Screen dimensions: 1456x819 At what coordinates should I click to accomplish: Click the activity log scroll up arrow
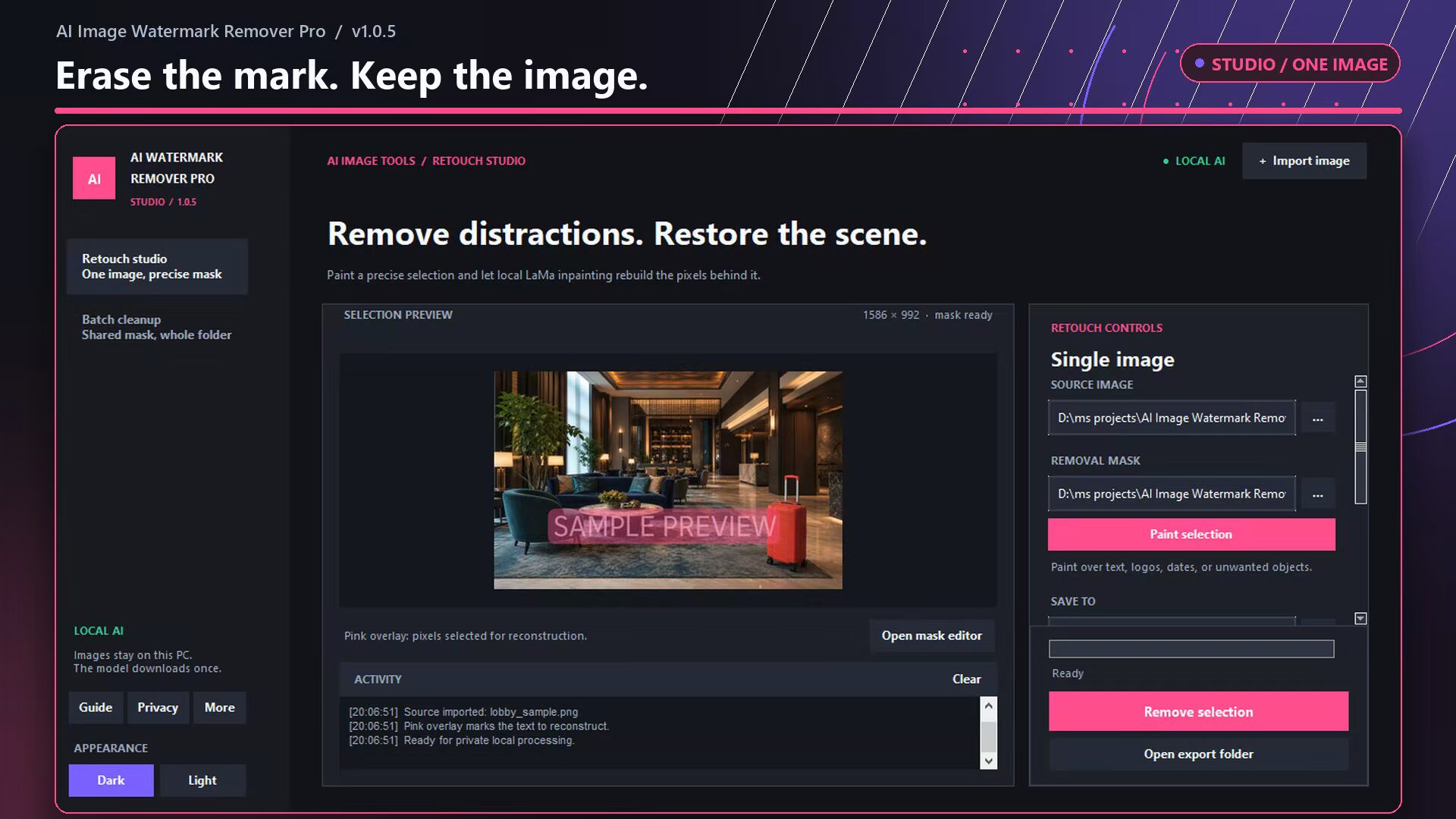click(988, 706)
